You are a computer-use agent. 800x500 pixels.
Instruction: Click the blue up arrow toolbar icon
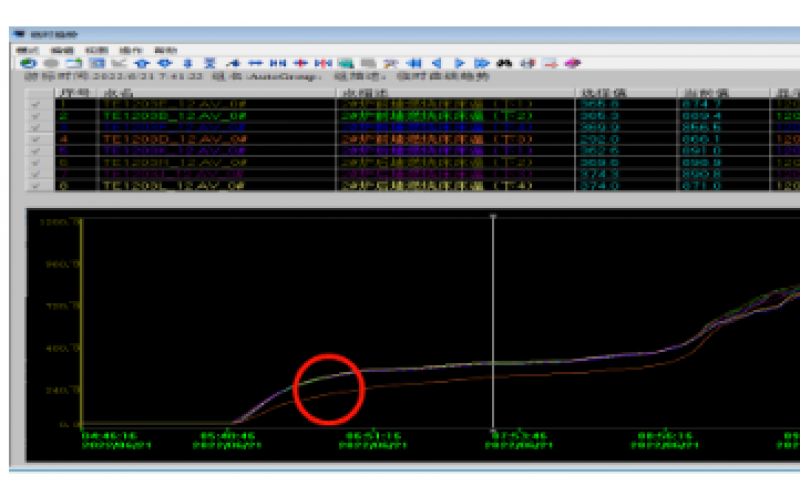pyautogui.click(x=139, y=63)
